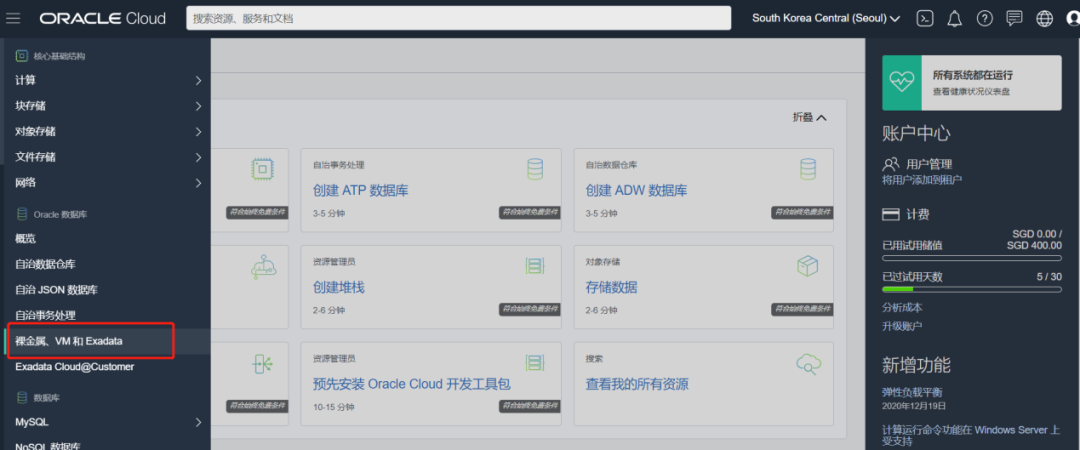Click the user management people icon
The image size is (1080, 450).
click(x=891, y=164)
